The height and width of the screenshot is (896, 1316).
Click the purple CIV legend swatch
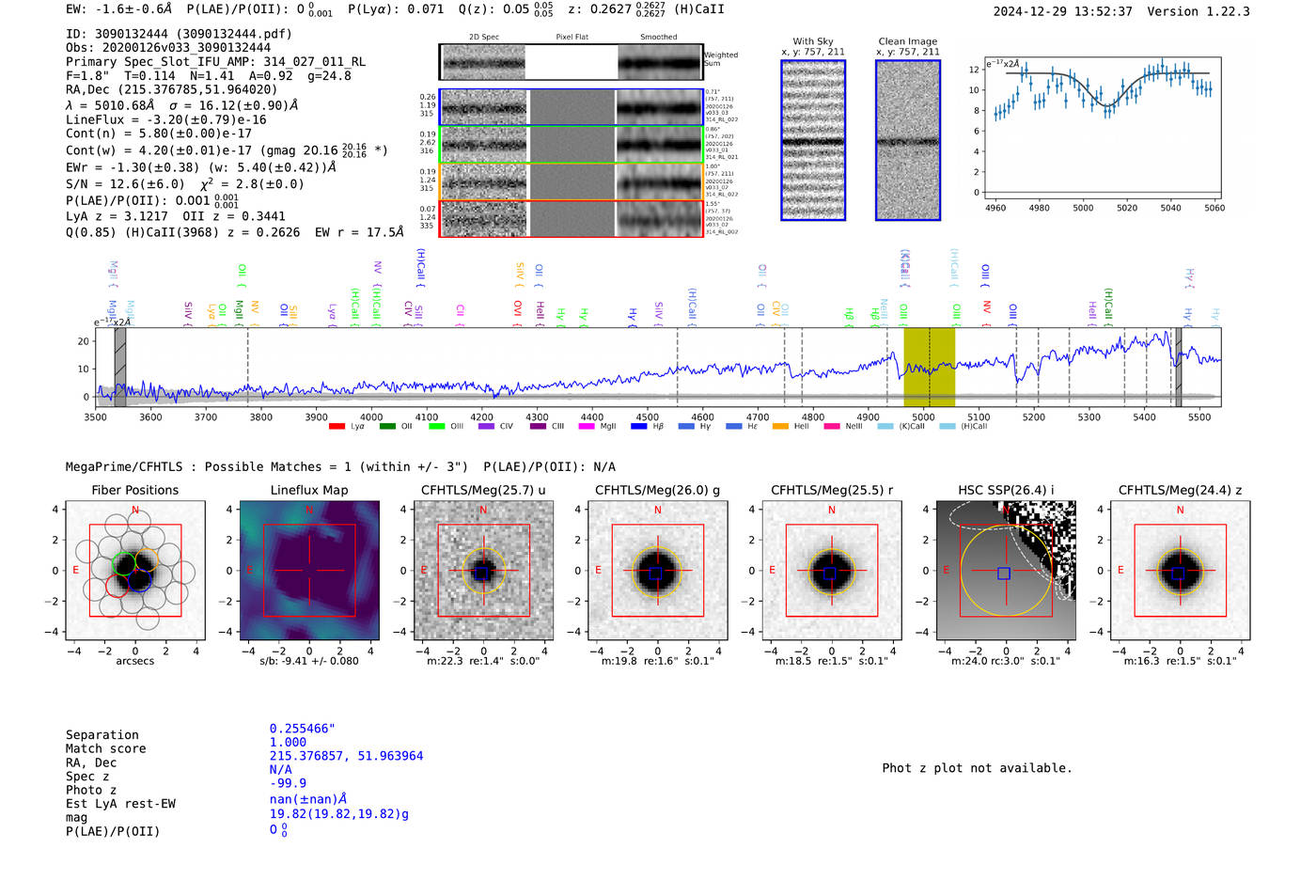coord(486,427)
